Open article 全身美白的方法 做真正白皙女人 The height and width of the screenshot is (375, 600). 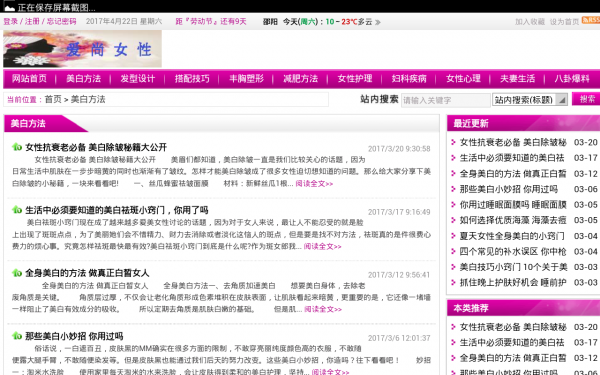[x=87, y=273]
